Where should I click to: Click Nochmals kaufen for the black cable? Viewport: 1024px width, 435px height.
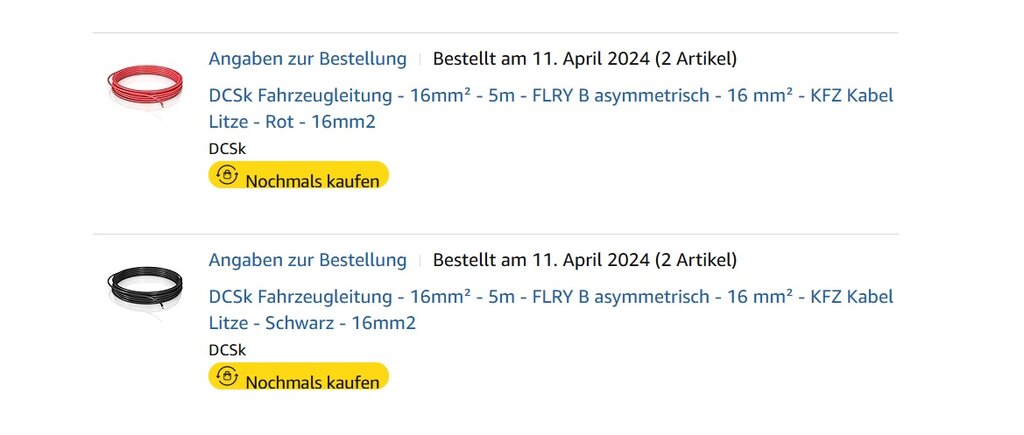(x=298, y=376)
